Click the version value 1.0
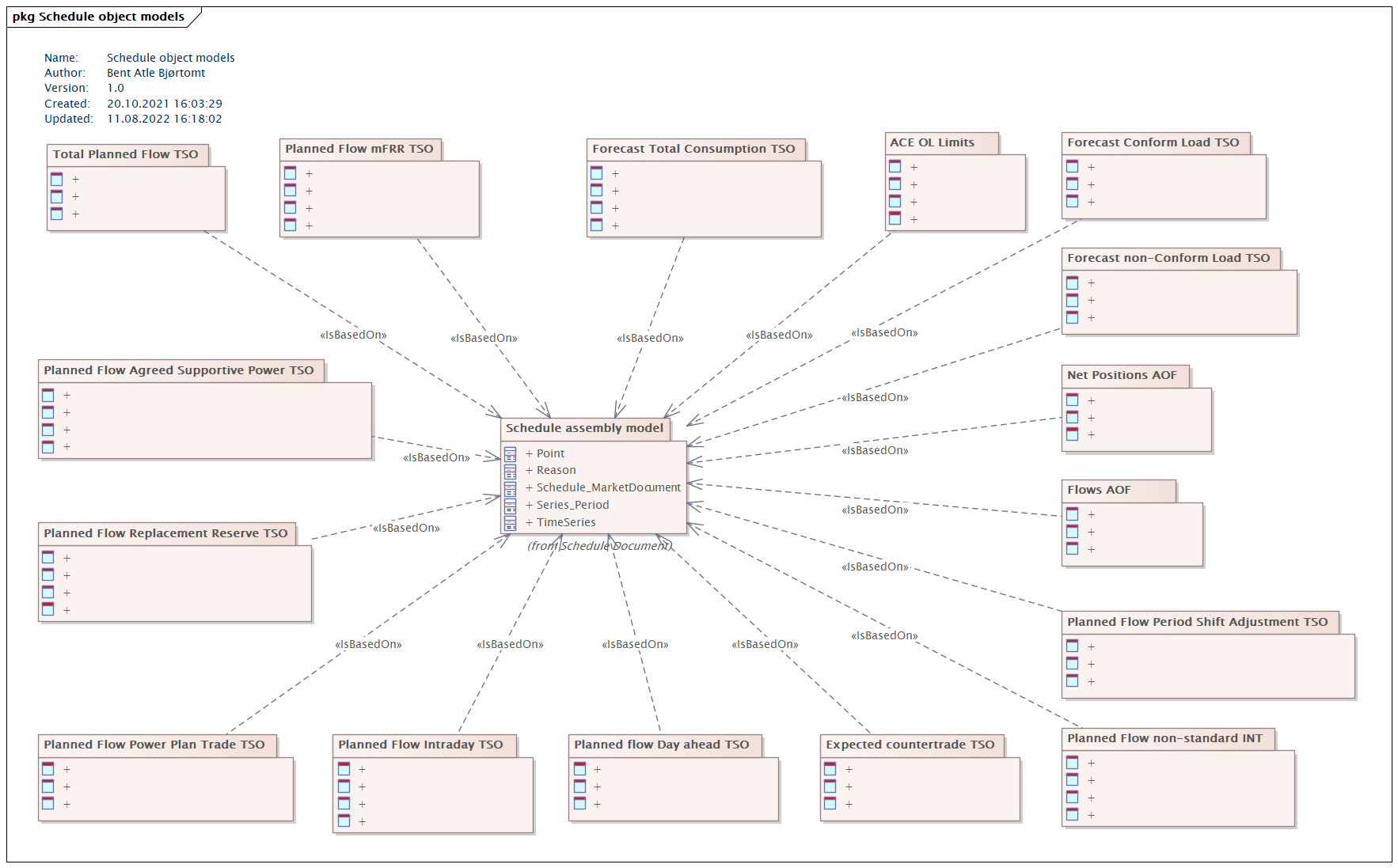Image resolution: width=1398 pixels, height=868 pixels. (116, 88)
